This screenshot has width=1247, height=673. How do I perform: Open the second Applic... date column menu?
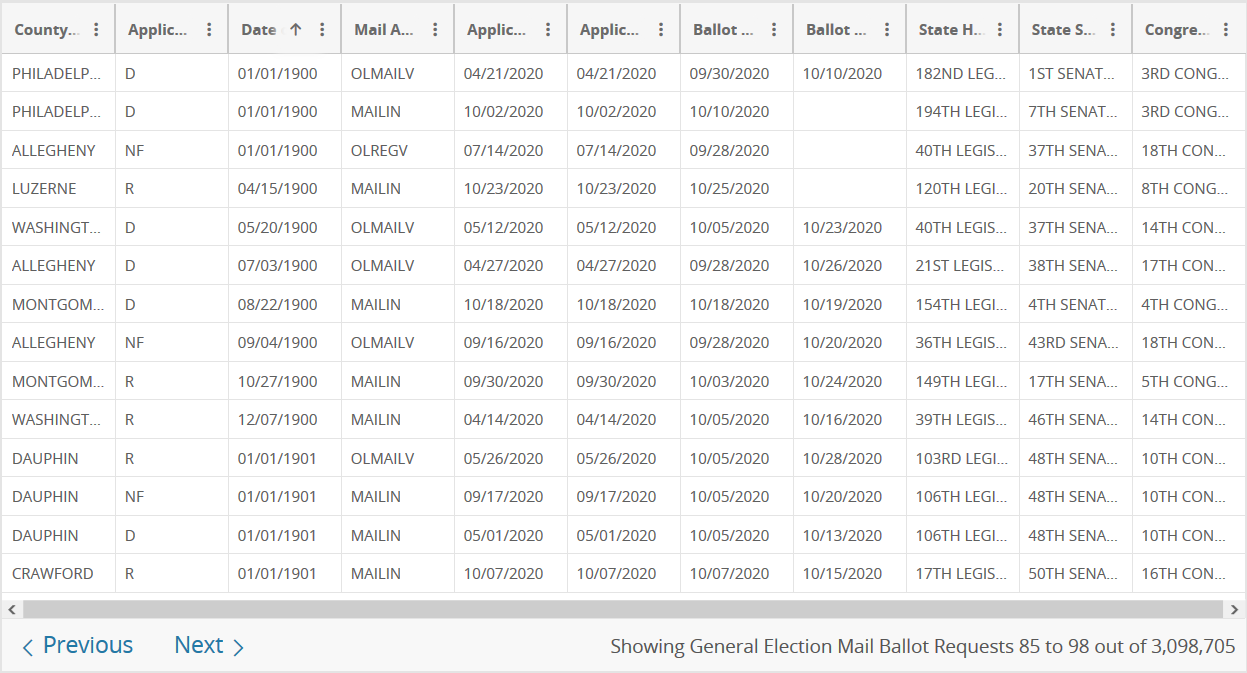[x=661, y=30]
